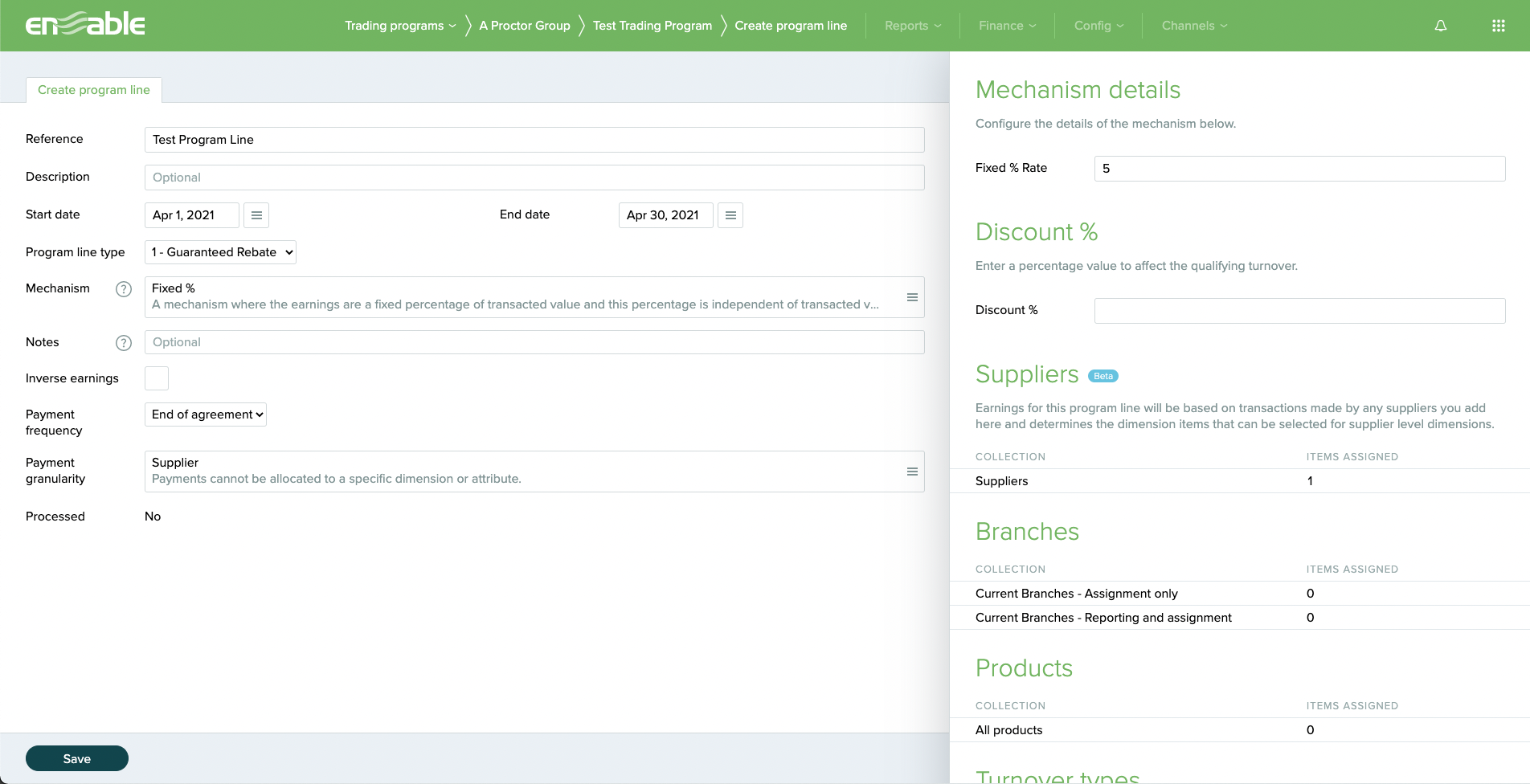Click the Beta badge next to Suppliers

tap(1103, 376)
